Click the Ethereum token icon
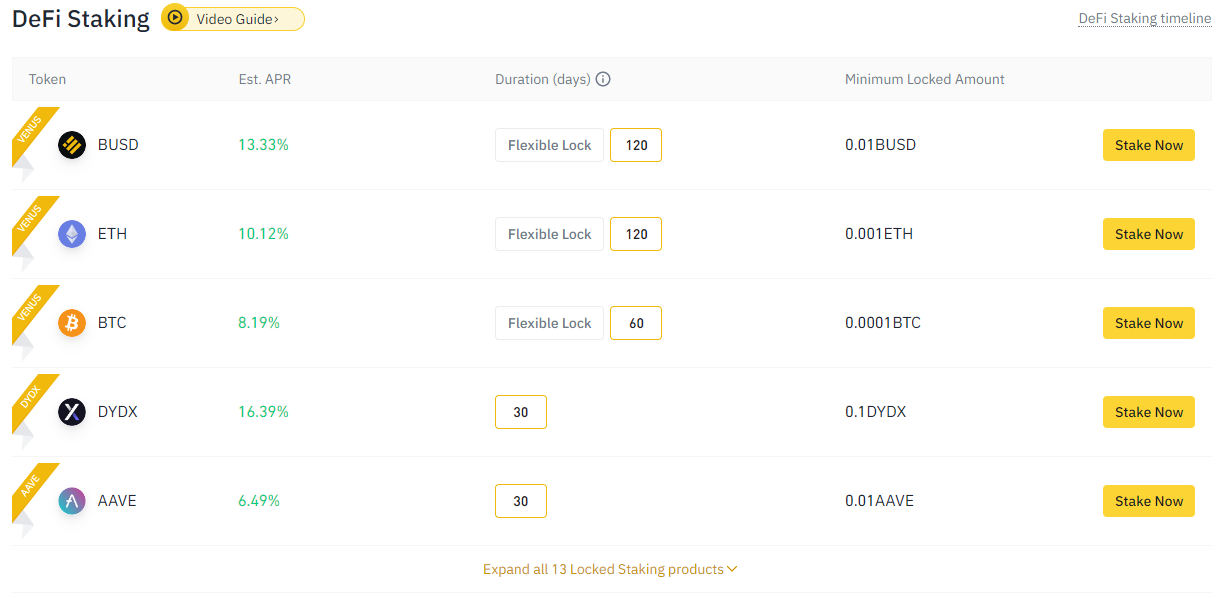 coord(72,234)
